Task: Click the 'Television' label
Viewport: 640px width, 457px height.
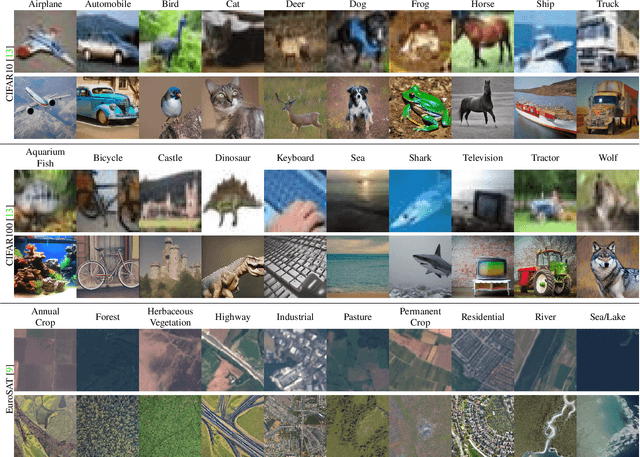Action: (483, 158)
